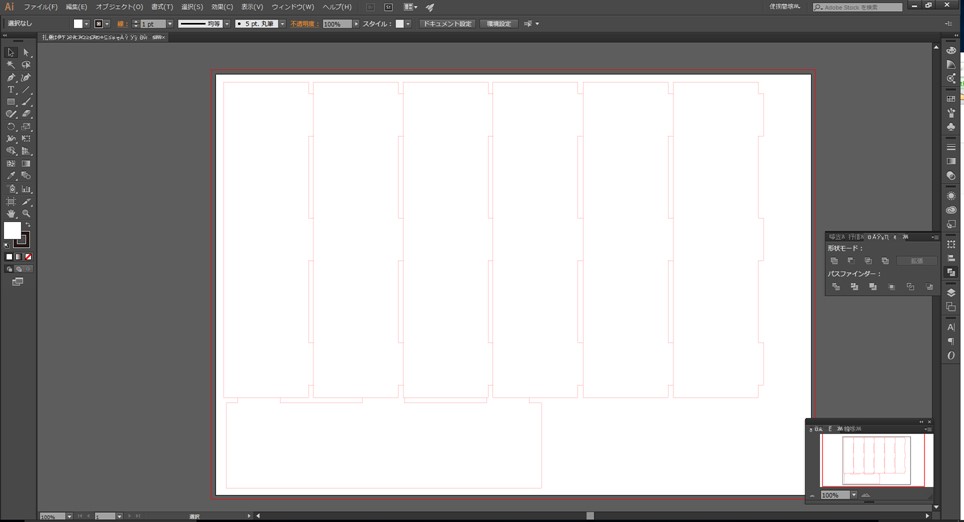The width and height of the screenshot is (964, 522).
Task: Select the Direct Selection tool
Action: tap(26, 53)
